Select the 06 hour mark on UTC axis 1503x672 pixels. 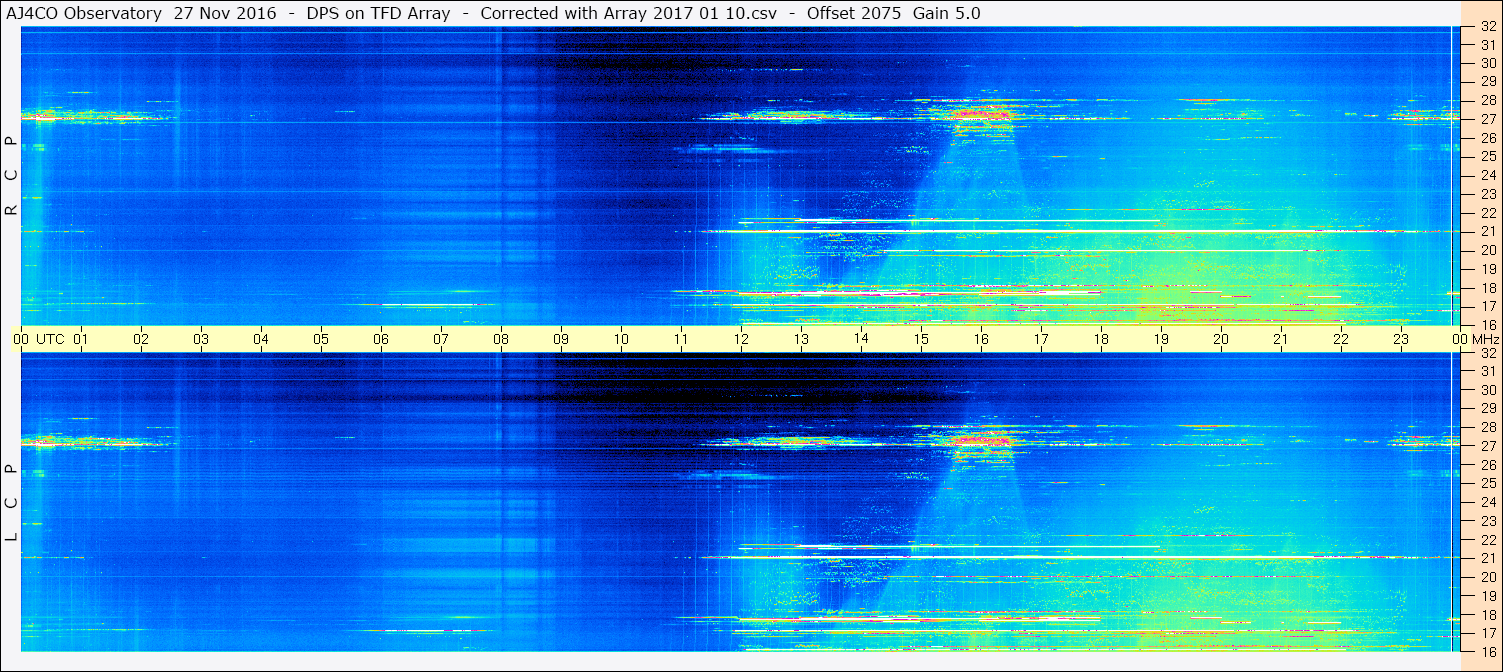click(x=381, y=339)
